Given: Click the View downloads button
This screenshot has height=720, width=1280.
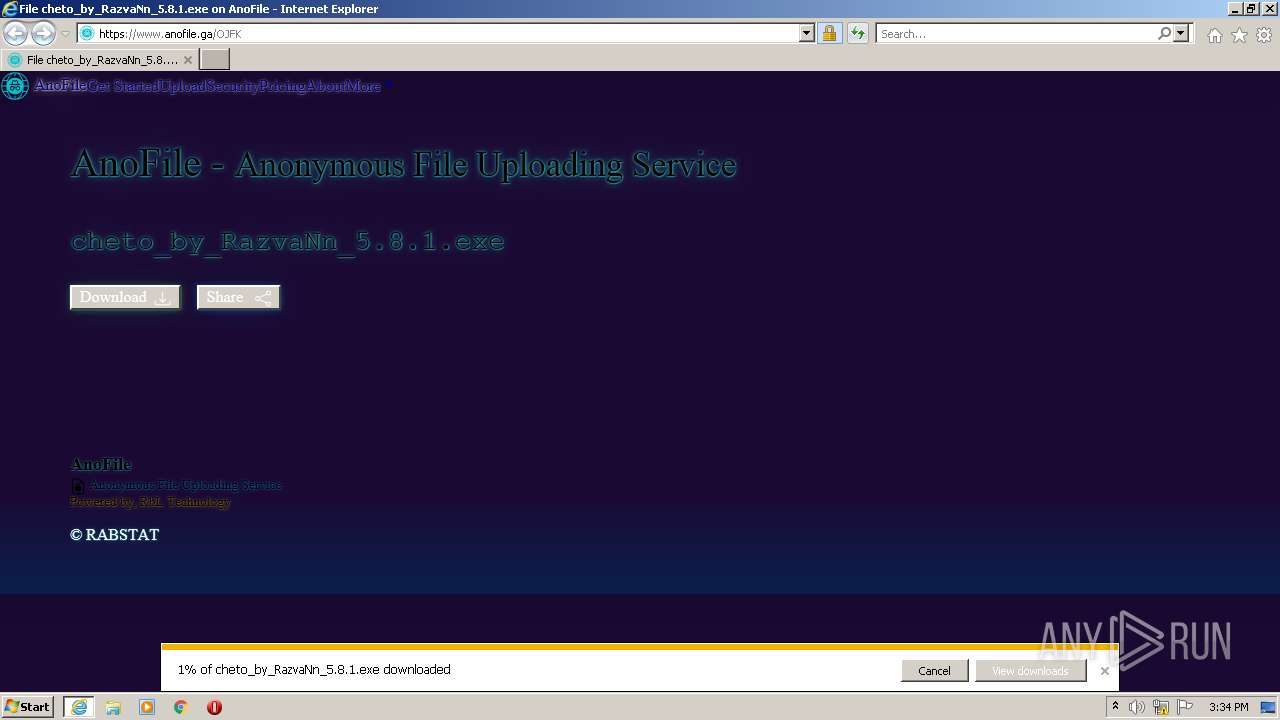Looking at the screenshot, I should 1030,671.
